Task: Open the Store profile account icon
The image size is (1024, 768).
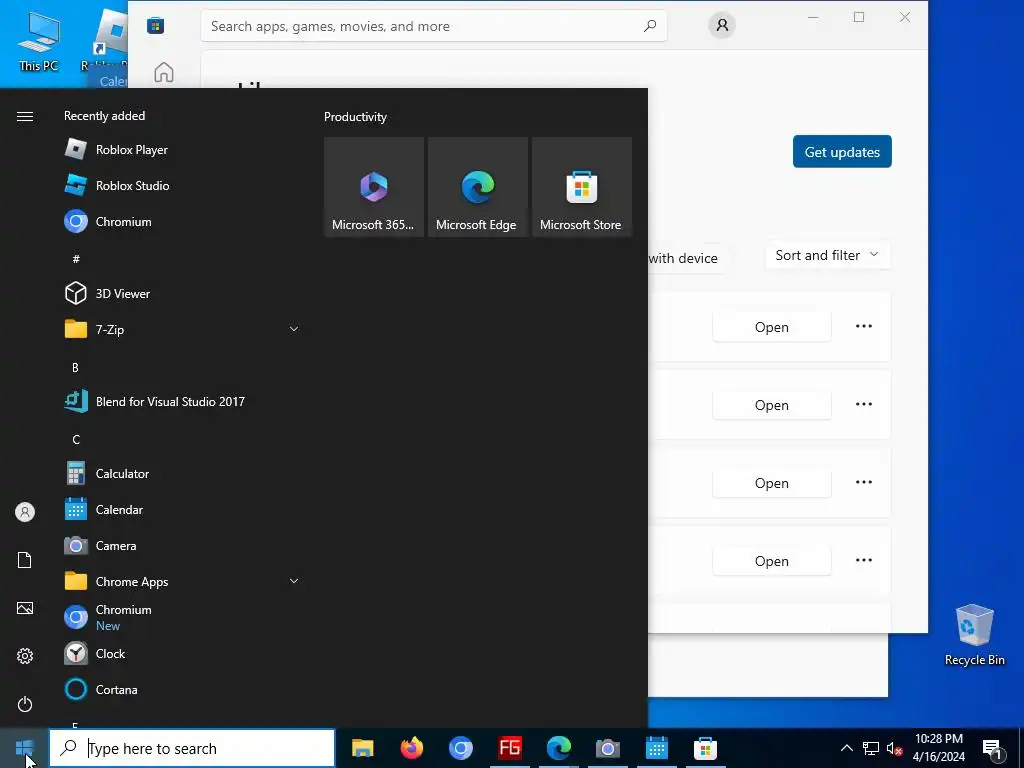Action: pyautogui.click(x=722, y=25)
